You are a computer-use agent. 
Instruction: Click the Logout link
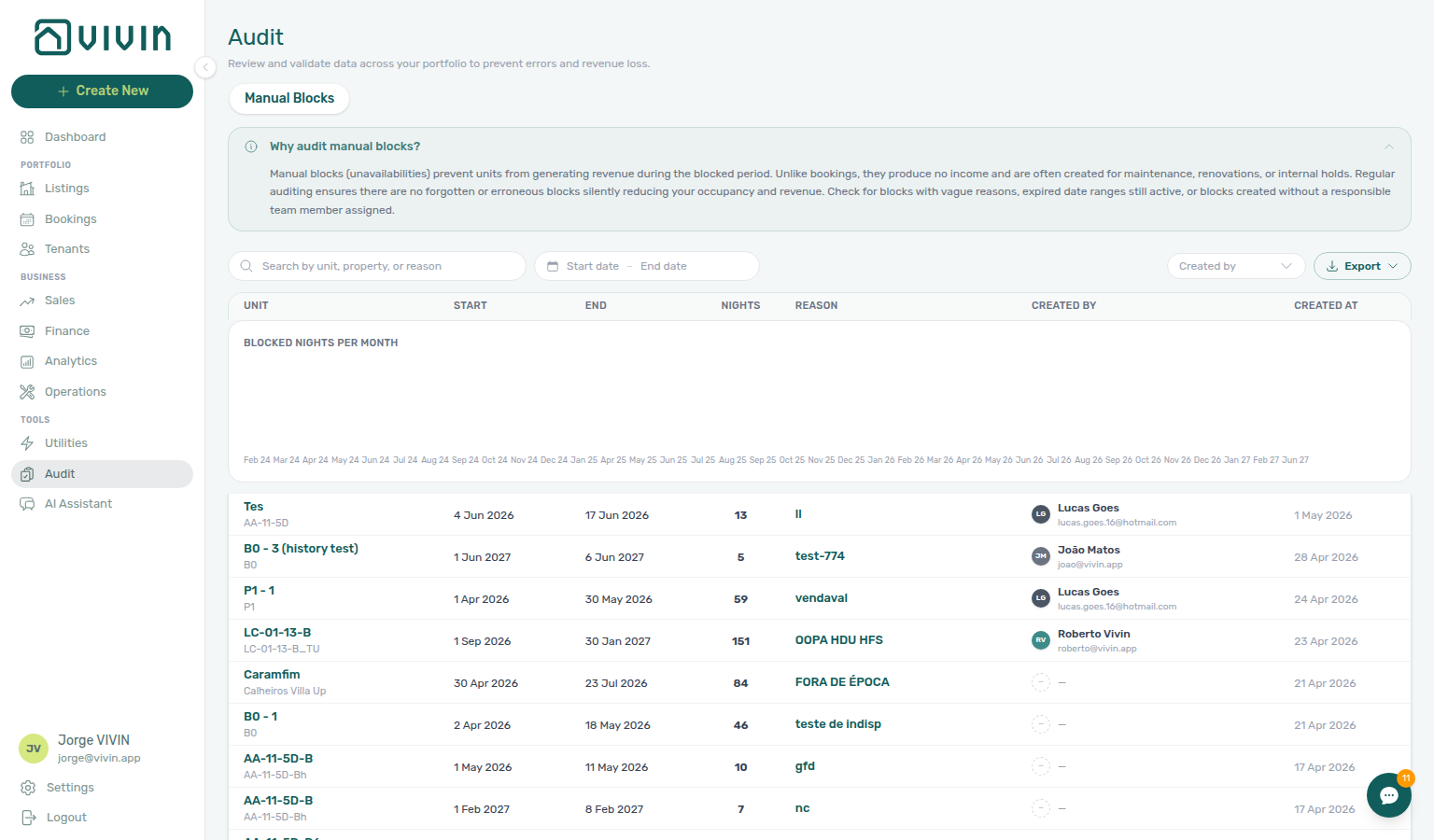tap(66, 818)
